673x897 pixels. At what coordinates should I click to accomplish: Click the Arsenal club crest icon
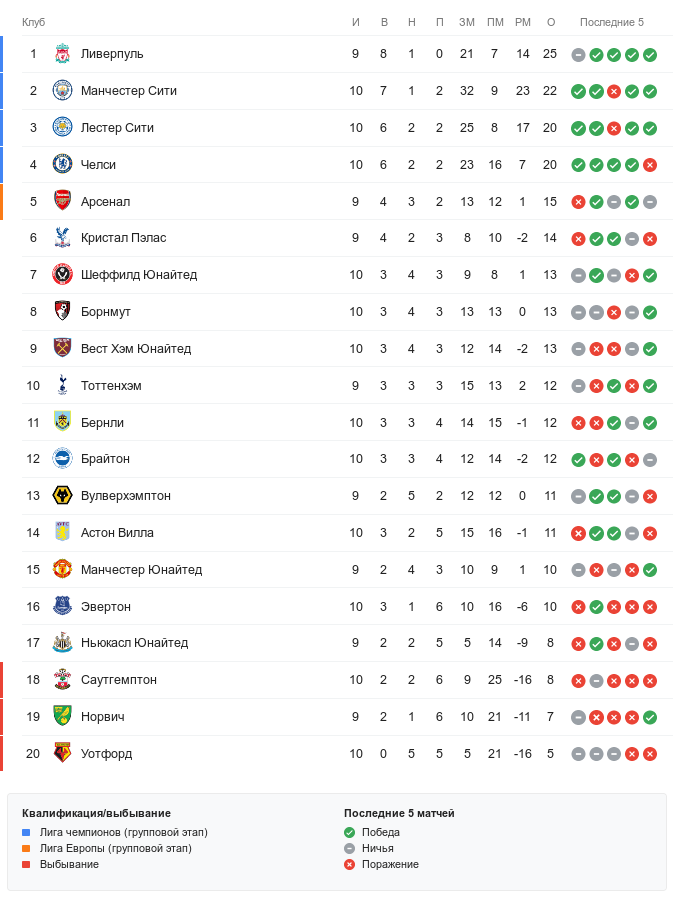pos(62,201)
